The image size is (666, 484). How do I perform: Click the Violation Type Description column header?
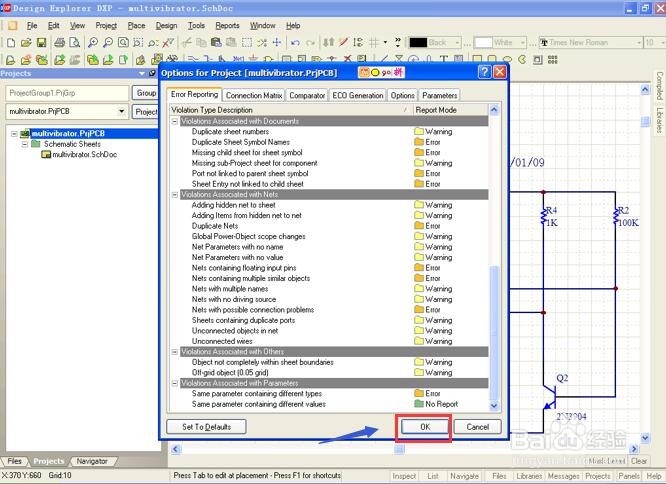coord(291,110)
